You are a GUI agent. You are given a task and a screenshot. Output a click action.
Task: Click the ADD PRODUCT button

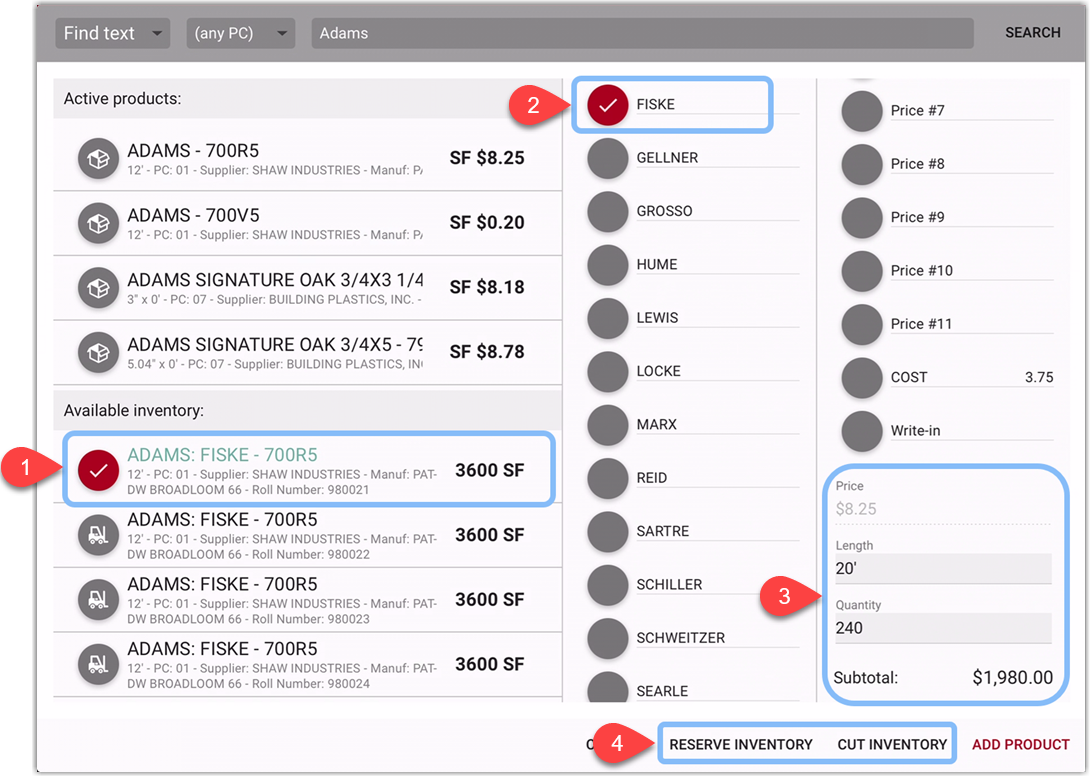click(x=1020, y=745)
